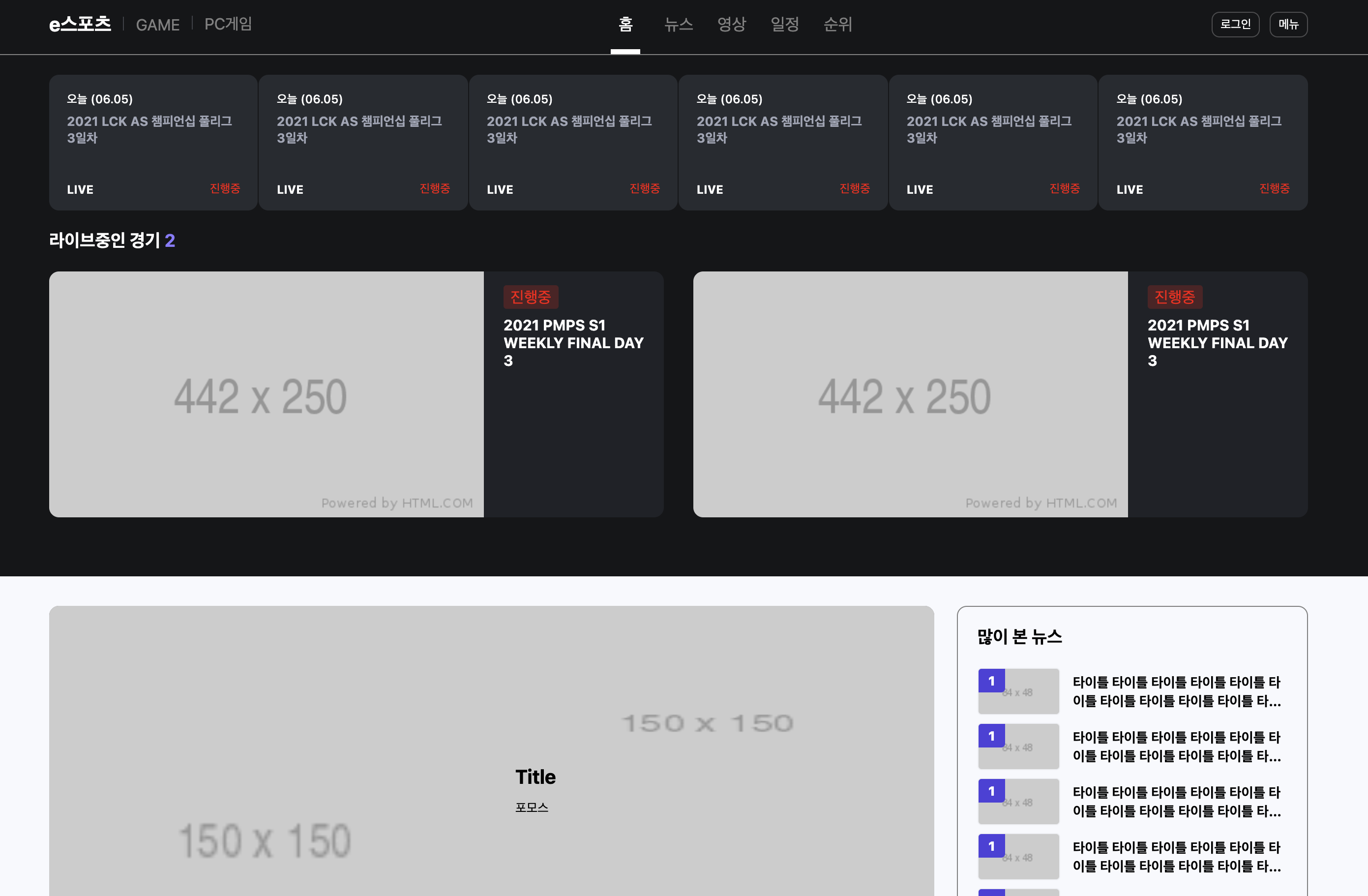
Task: Go to the 영상 tab
Action: coord(731,24)
